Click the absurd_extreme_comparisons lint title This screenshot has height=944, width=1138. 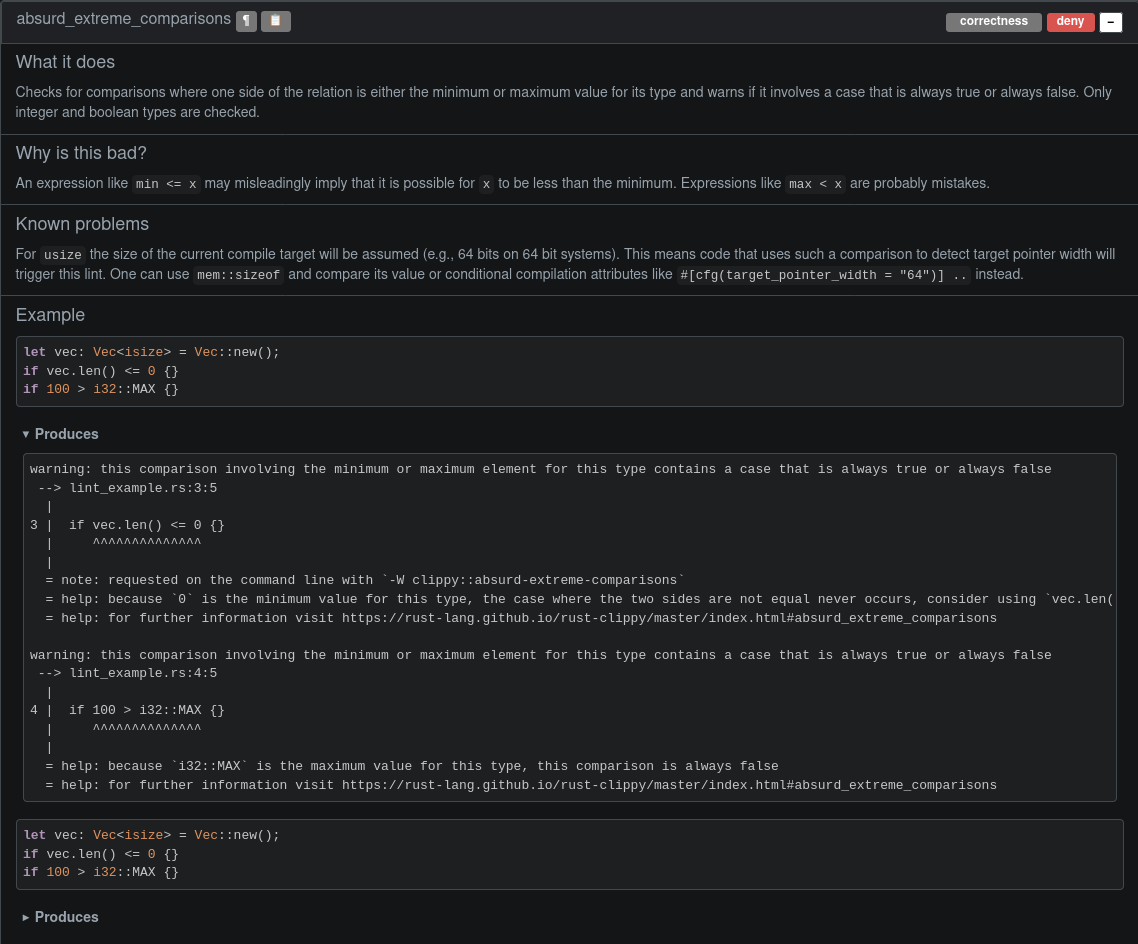tap(123, 20)
